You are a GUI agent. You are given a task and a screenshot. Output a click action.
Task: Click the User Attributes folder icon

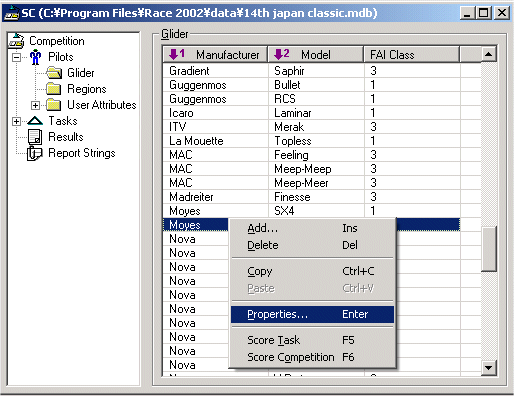[54, 105]
